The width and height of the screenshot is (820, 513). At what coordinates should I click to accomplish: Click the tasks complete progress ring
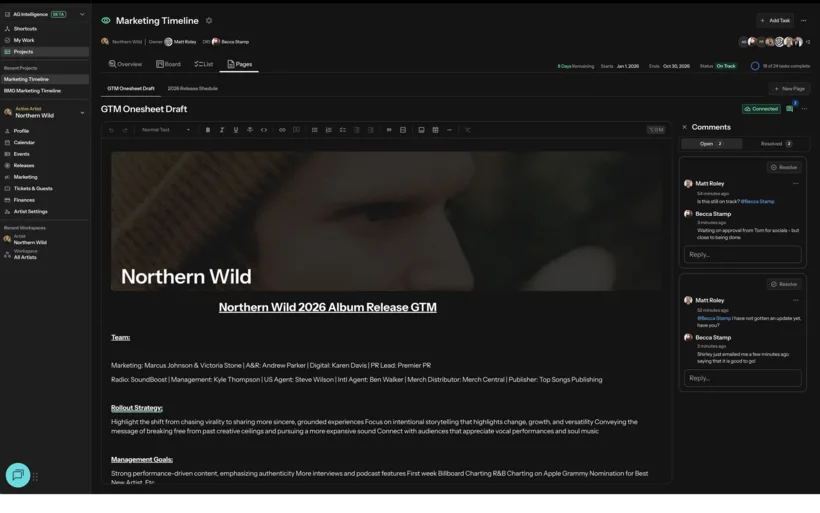(x=755, y=66)
